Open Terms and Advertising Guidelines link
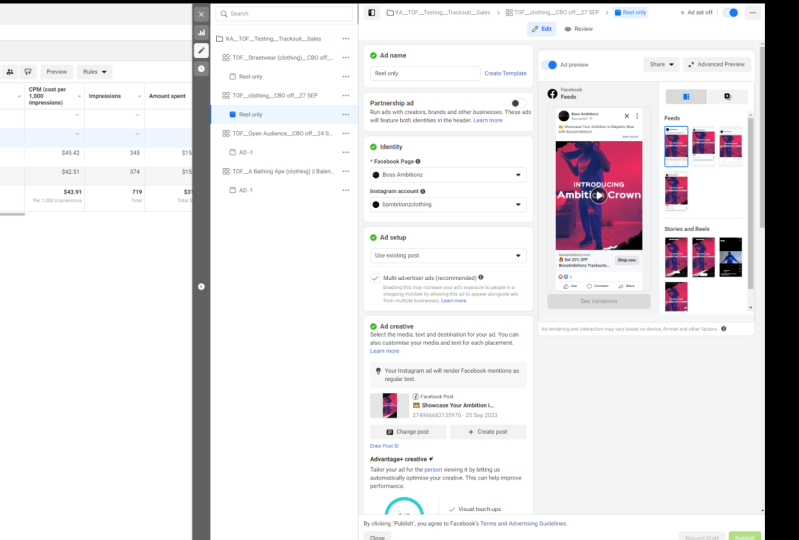Viewport: 799px width, 540px height. (523, 523)
